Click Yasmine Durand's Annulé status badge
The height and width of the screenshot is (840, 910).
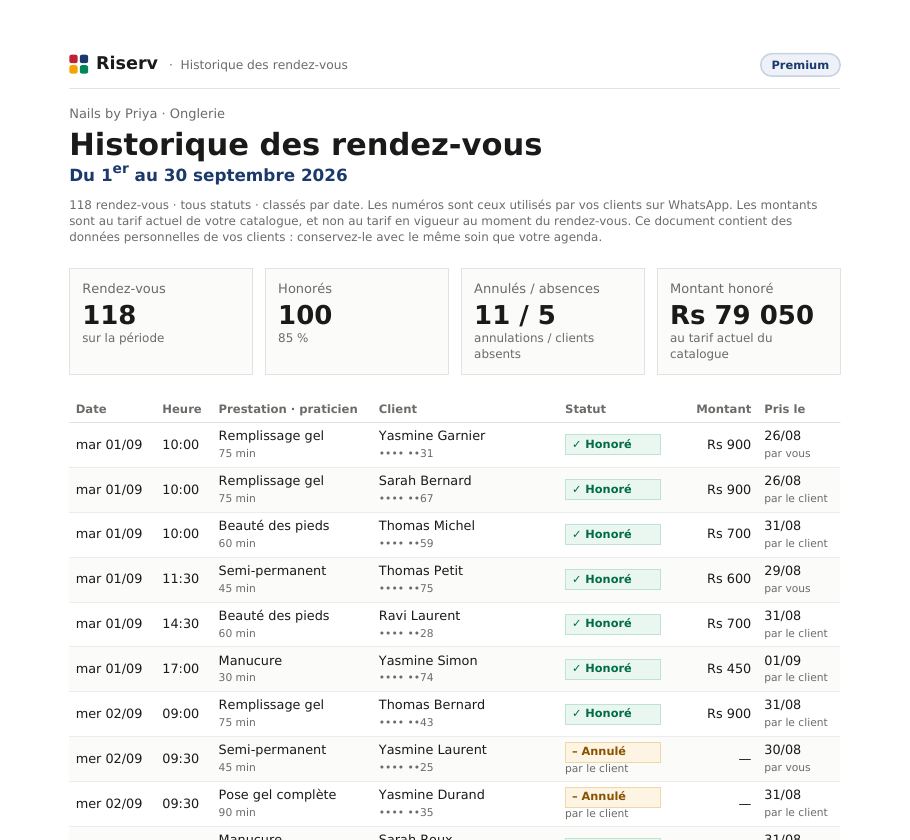[x=612, y=797]
